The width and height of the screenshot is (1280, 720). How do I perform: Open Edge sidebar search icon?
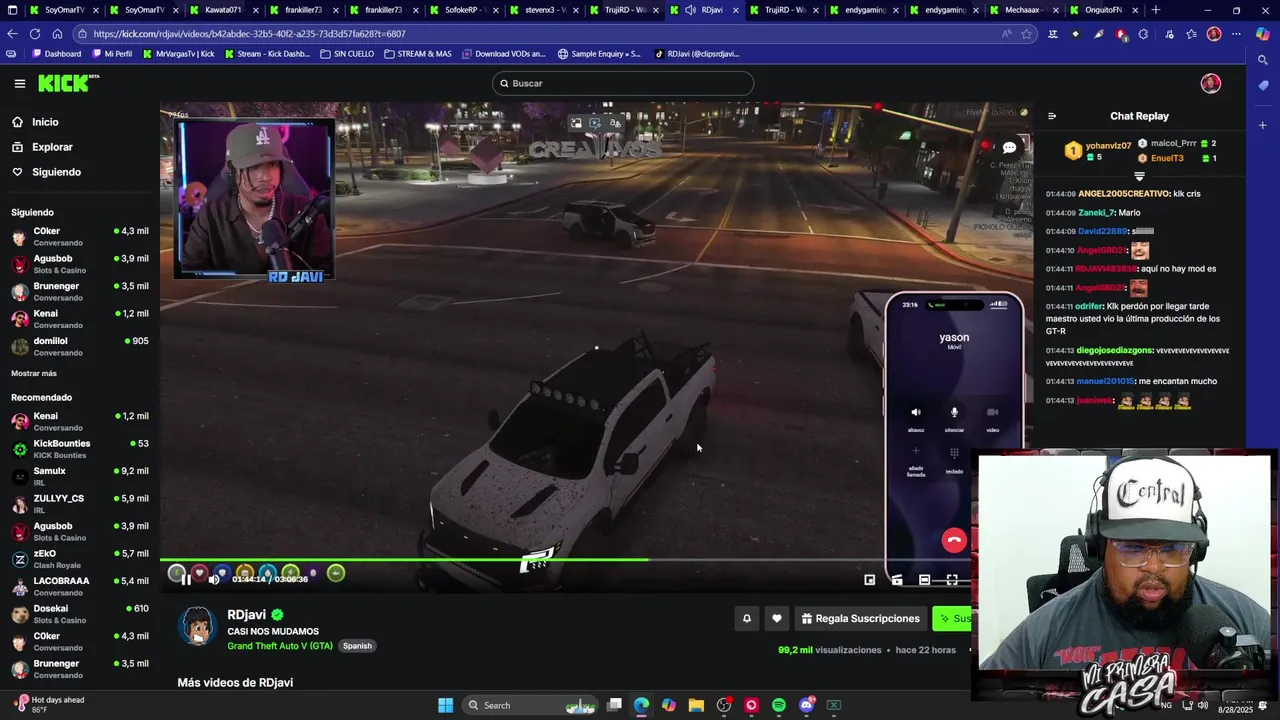point(1263,61)
